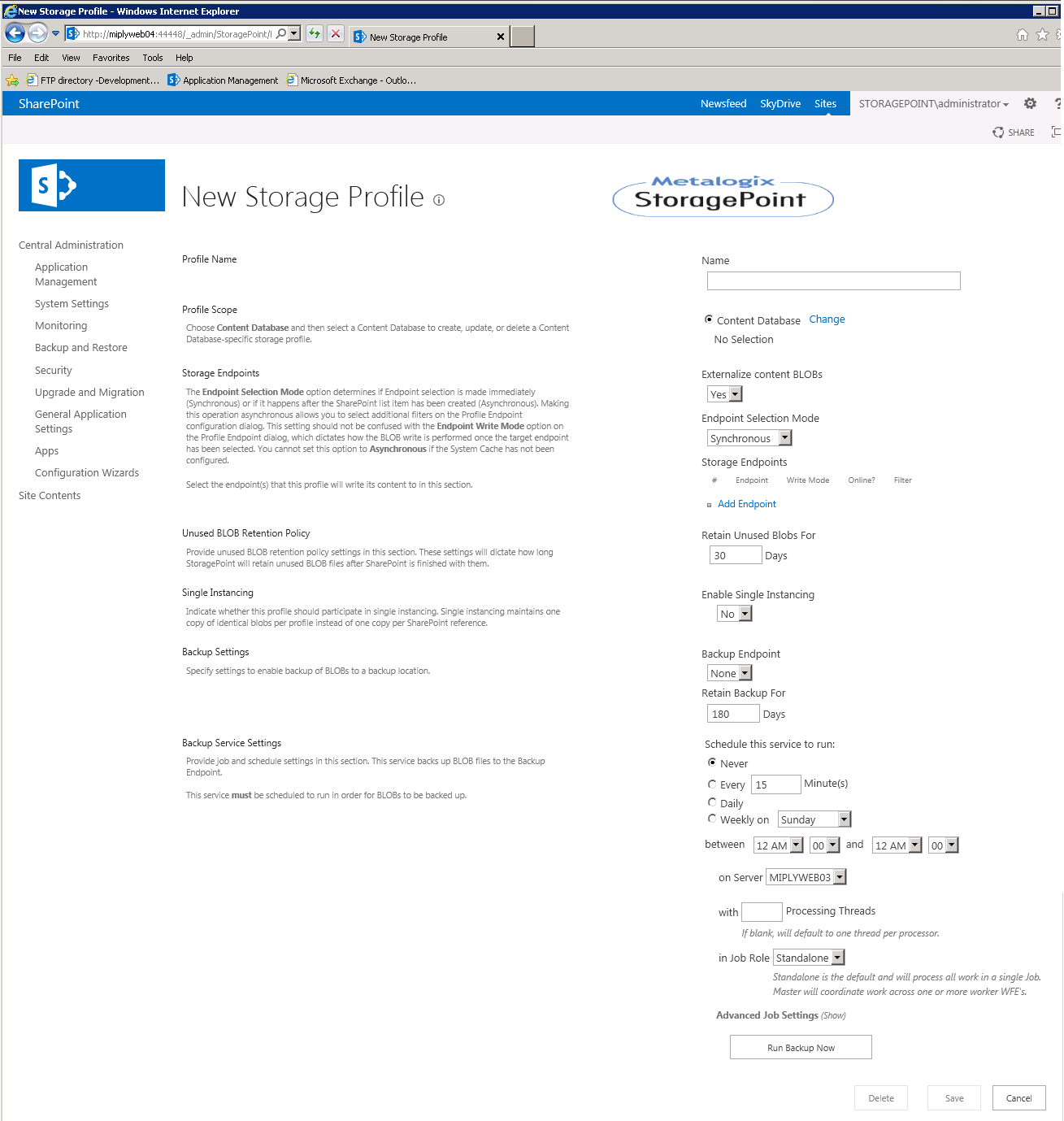Click the browser Home icon

(x=1022, y=35)
